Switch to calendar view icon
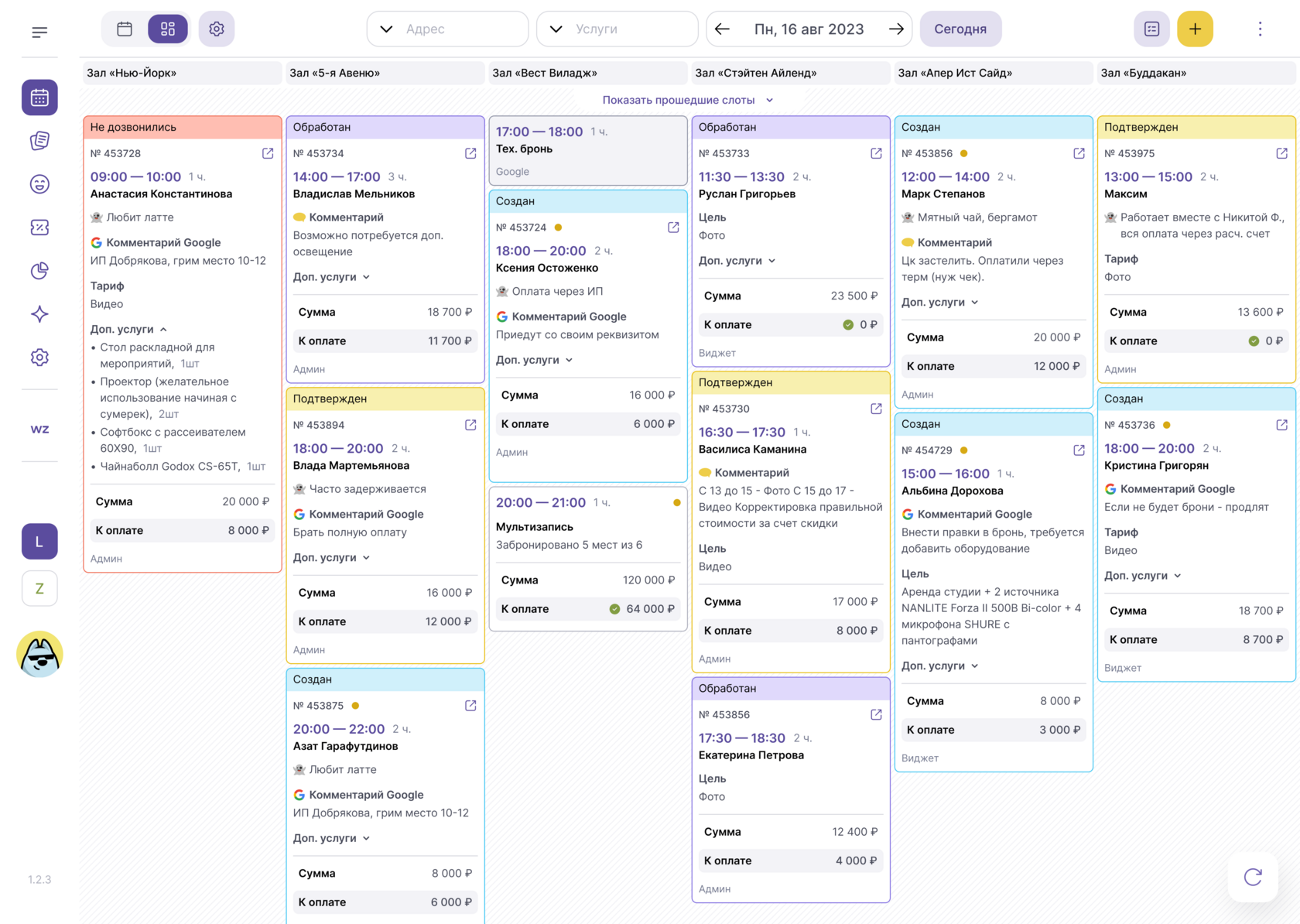The height and width of the screenshot is (924, 1300). click(x=125, y=29)
